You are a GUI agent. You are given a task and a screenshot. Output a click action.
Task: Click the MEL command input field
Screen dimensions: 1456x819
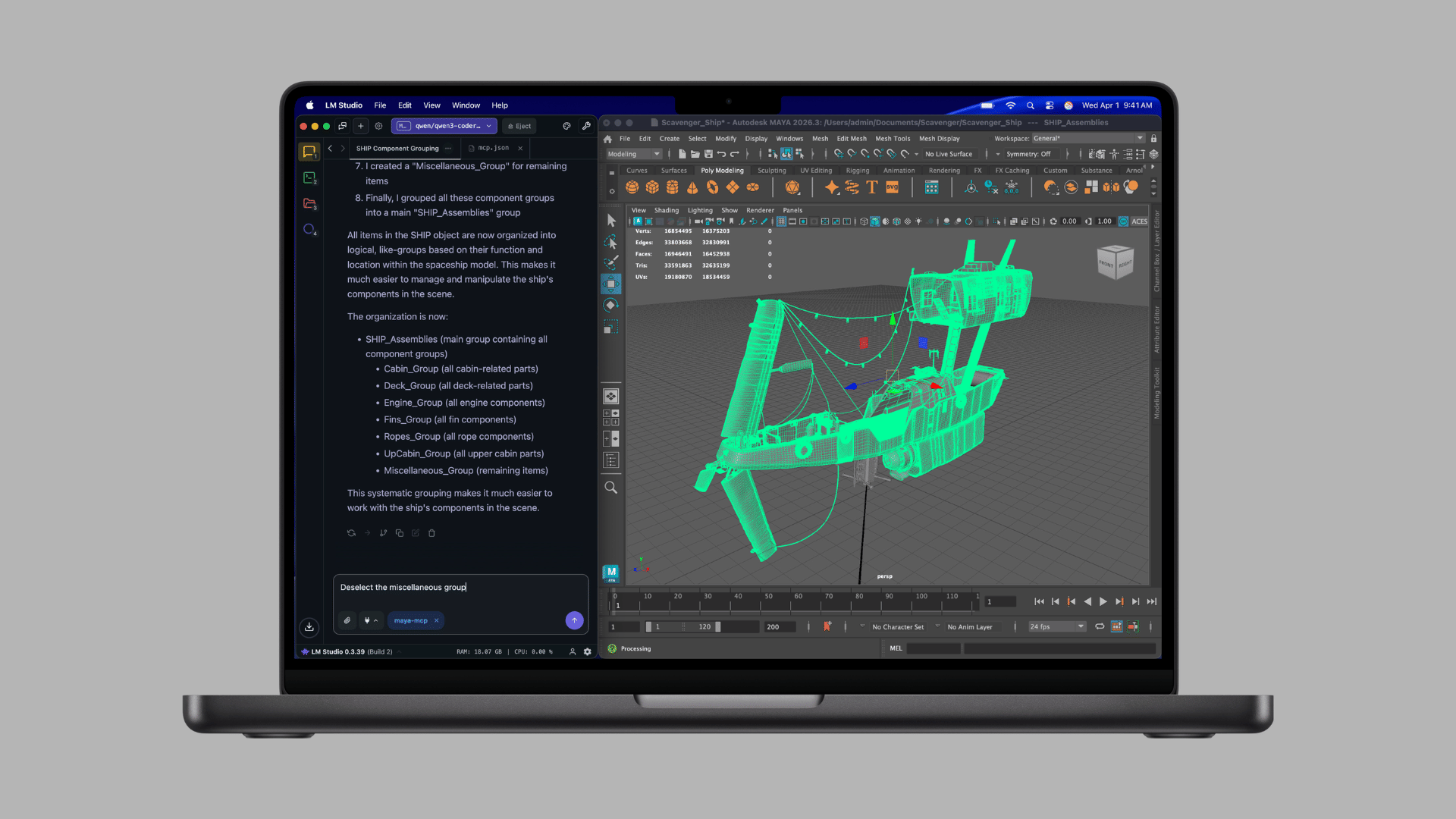[x=934, y=648]
